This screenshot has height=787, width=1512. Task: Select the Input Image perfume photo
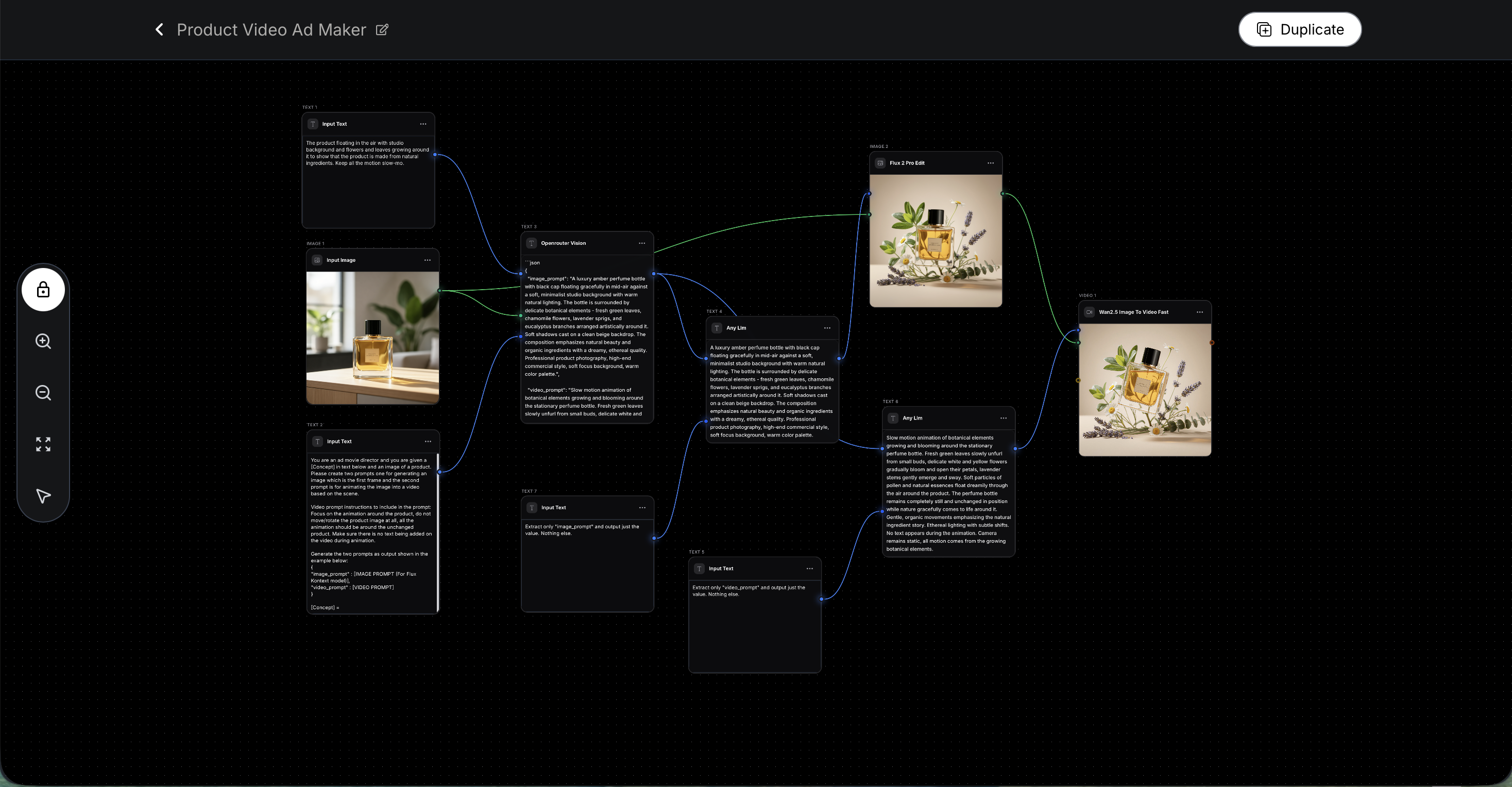pyautogui.click(x=372, y=338)
